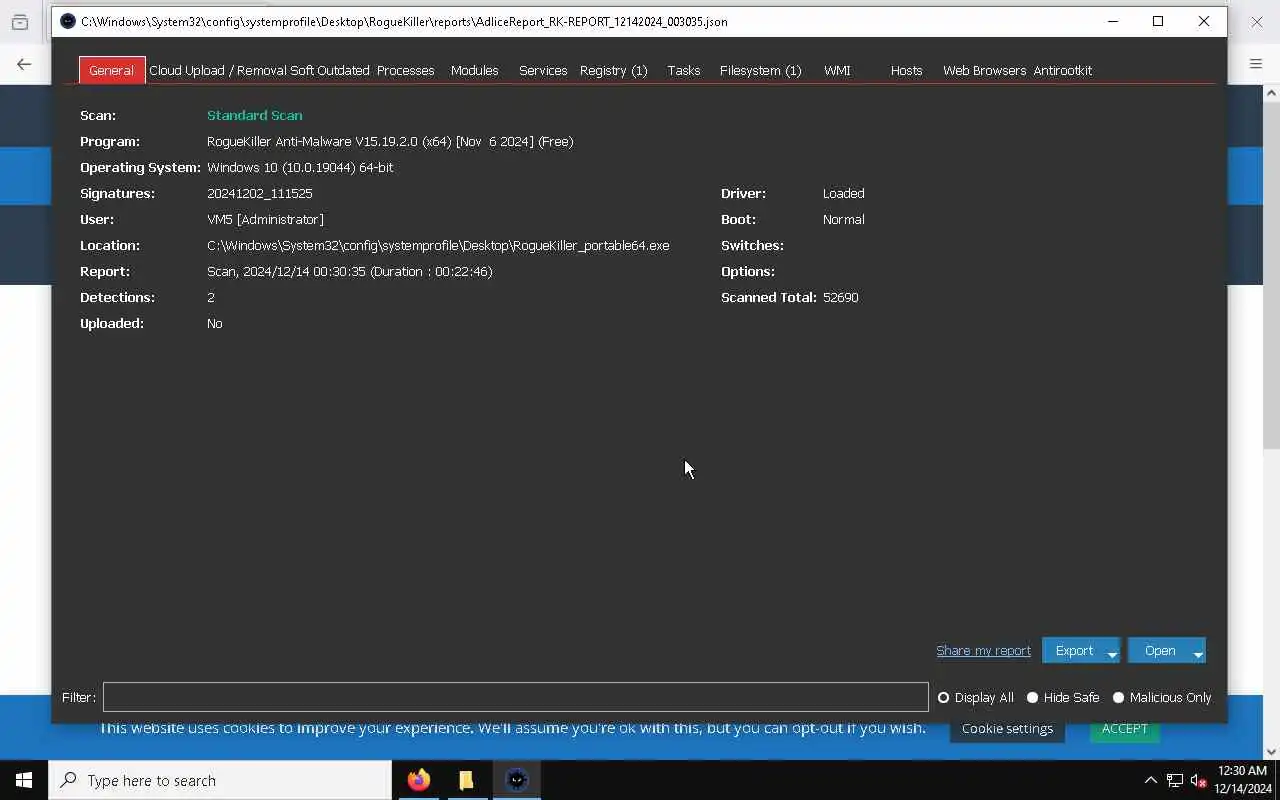Switch to the Services tab

tap(543, 70)
